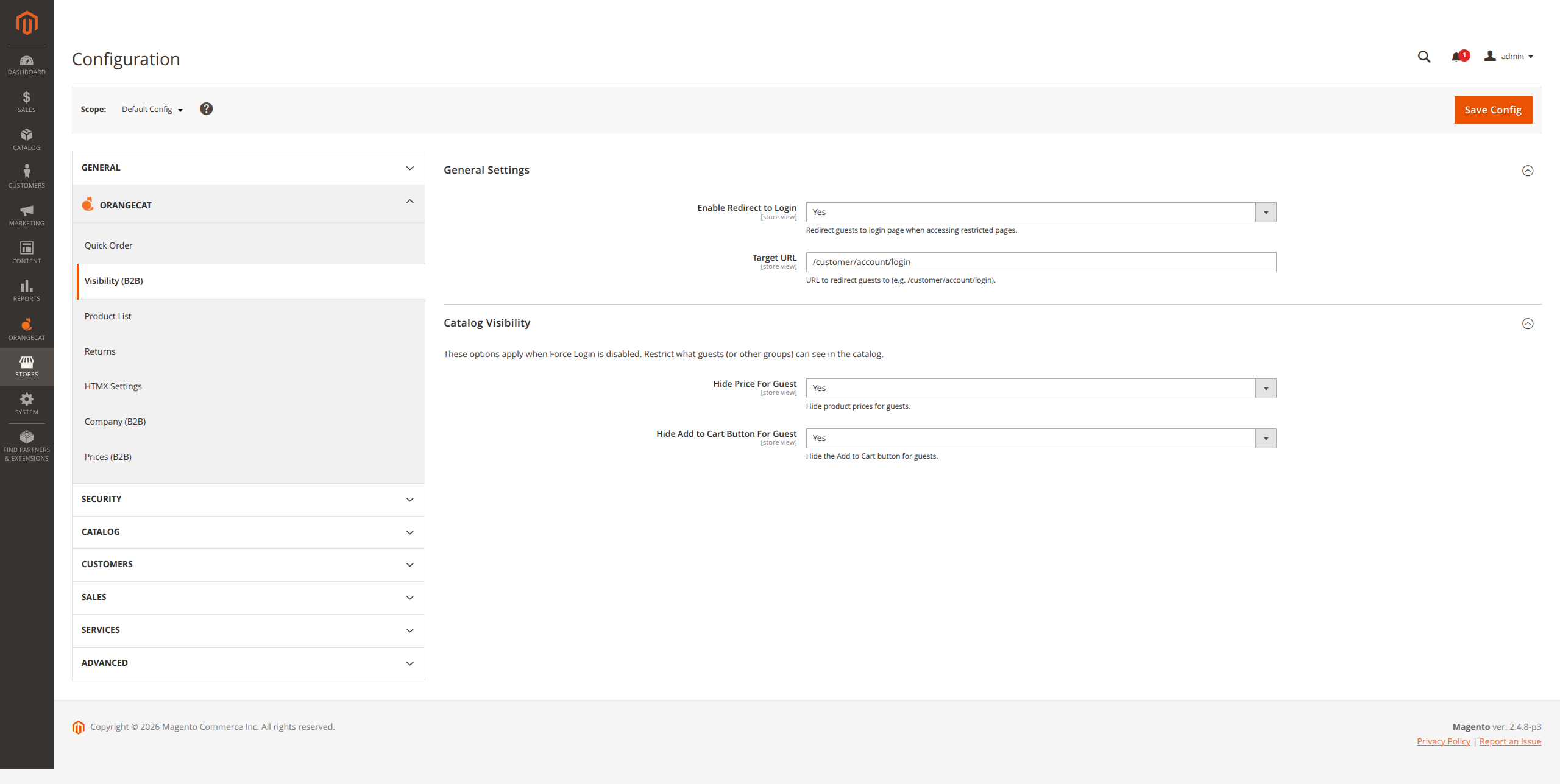Screen dimensions: 1560x784
Task: Open the Dashboard from the sidebar
Action: point(26,64)
